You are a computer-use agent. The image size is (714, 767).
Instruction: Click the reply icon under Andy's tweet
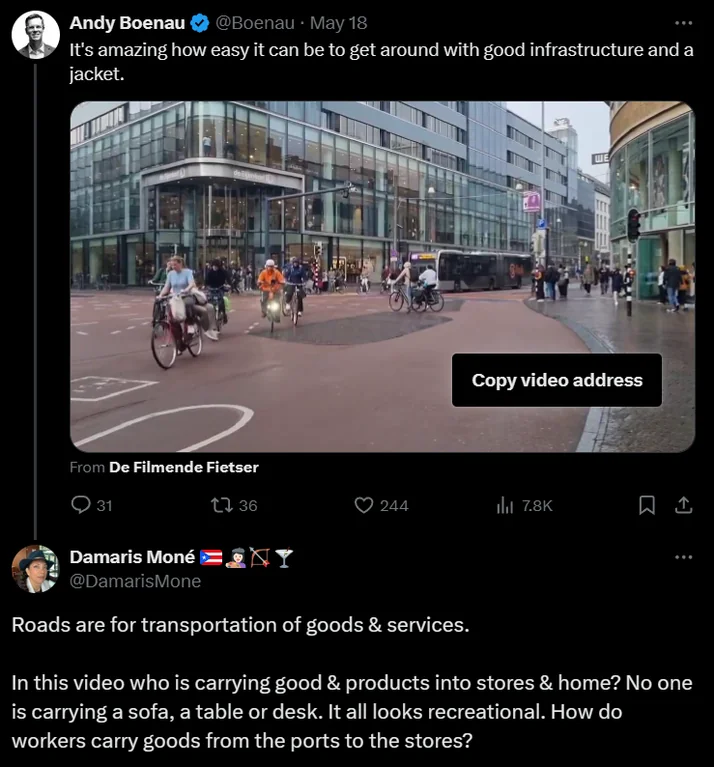coord(82,505)
